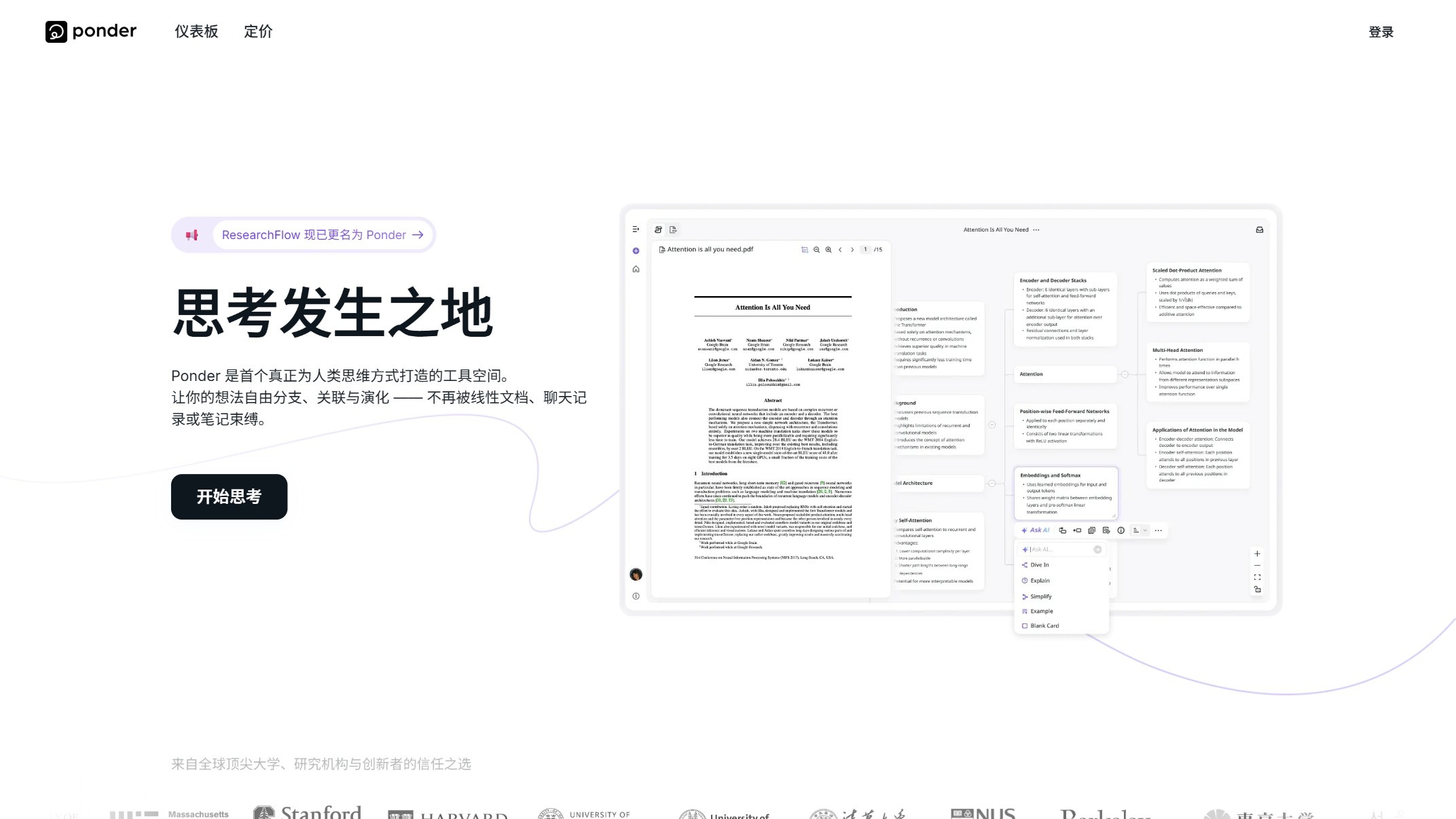Go to next page of the PDF
The image size is (1456, 819).
(852, 250)
